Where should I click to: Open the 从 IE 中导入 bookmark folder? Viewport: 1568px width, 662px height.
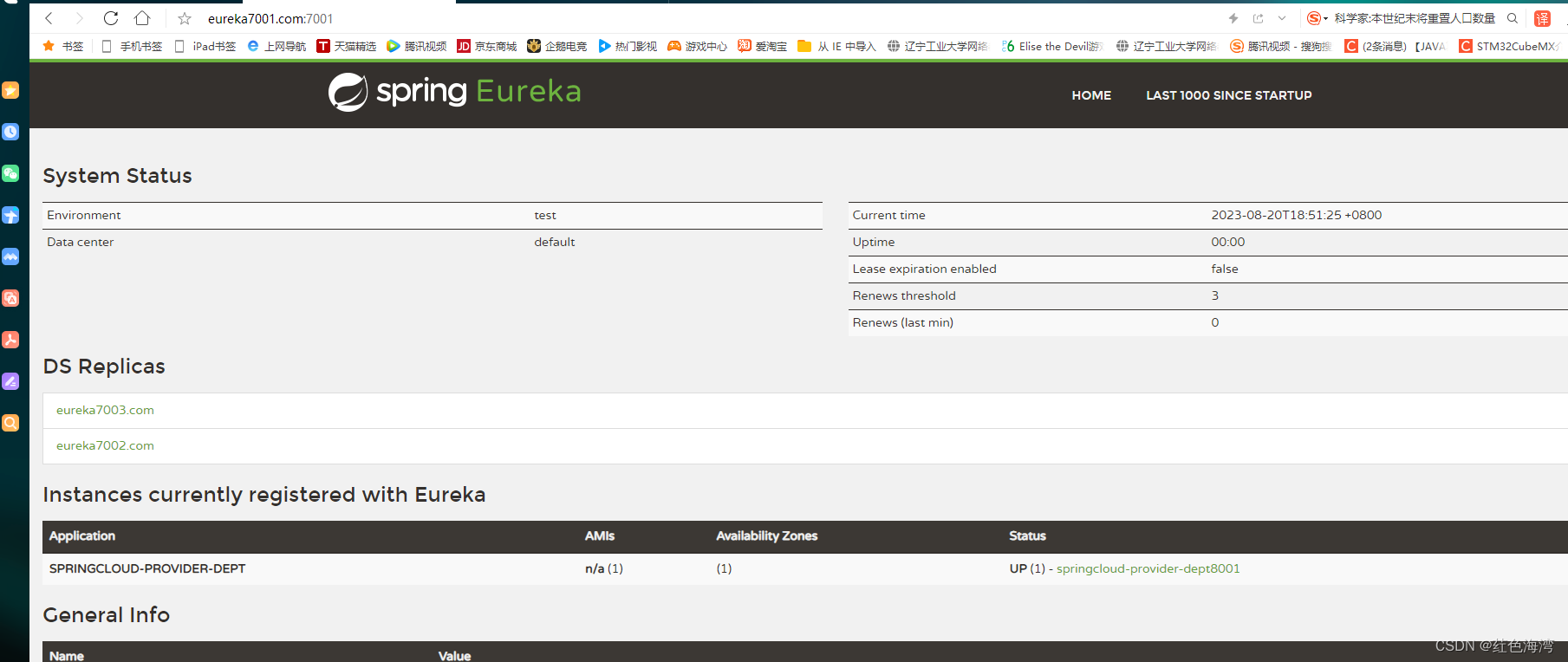point(837,46)
